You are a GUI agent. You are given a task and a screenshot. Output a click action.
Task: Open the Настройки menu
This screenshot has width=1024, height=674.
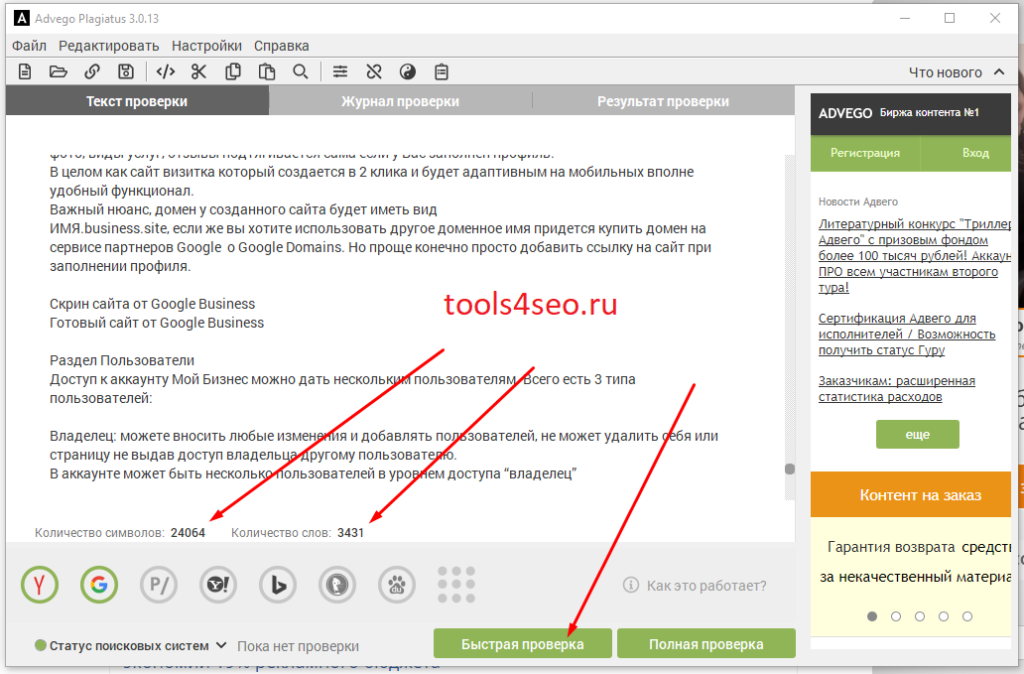[x=207, y=46]
